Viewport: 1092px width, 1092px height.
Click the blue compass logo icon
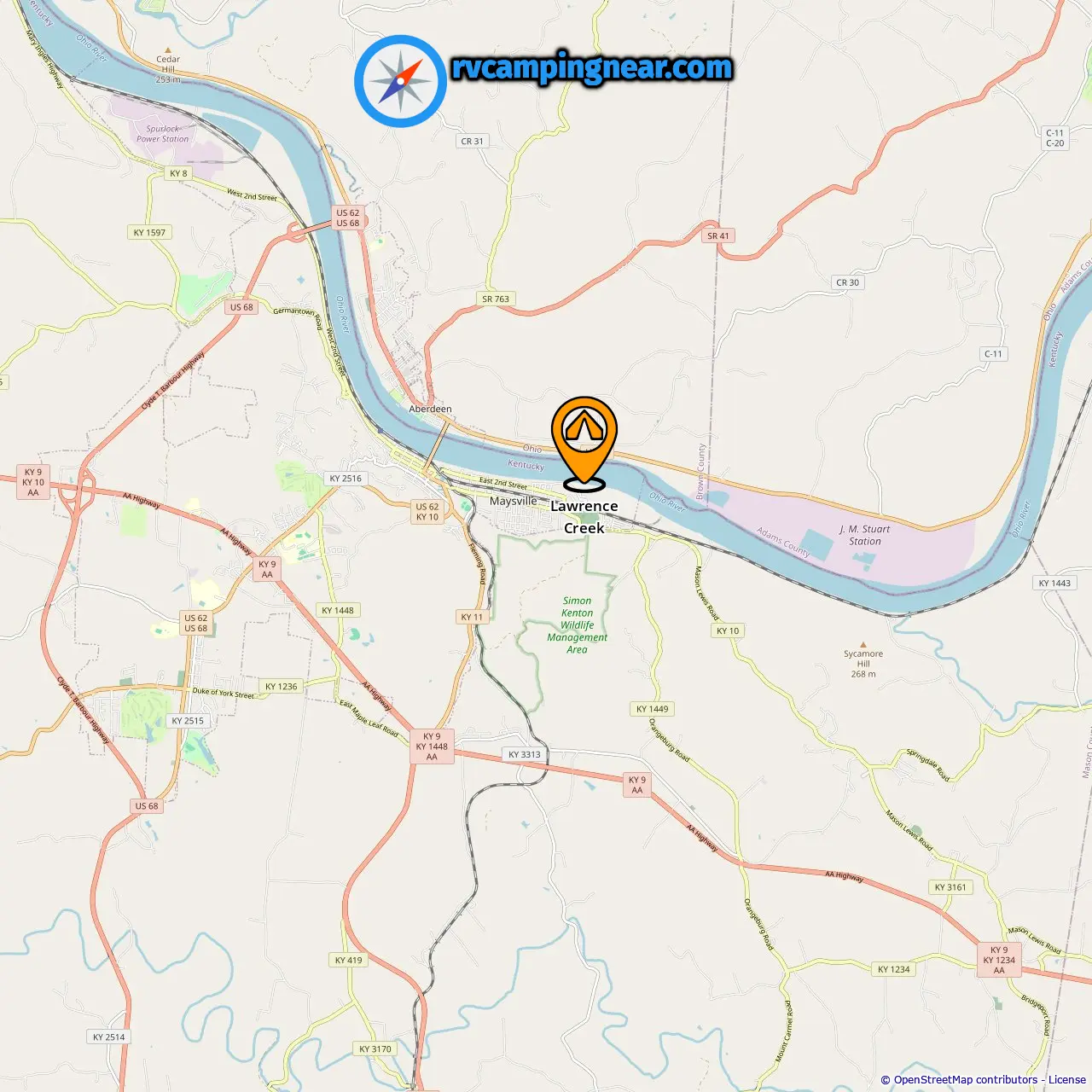tap(400, 81)
